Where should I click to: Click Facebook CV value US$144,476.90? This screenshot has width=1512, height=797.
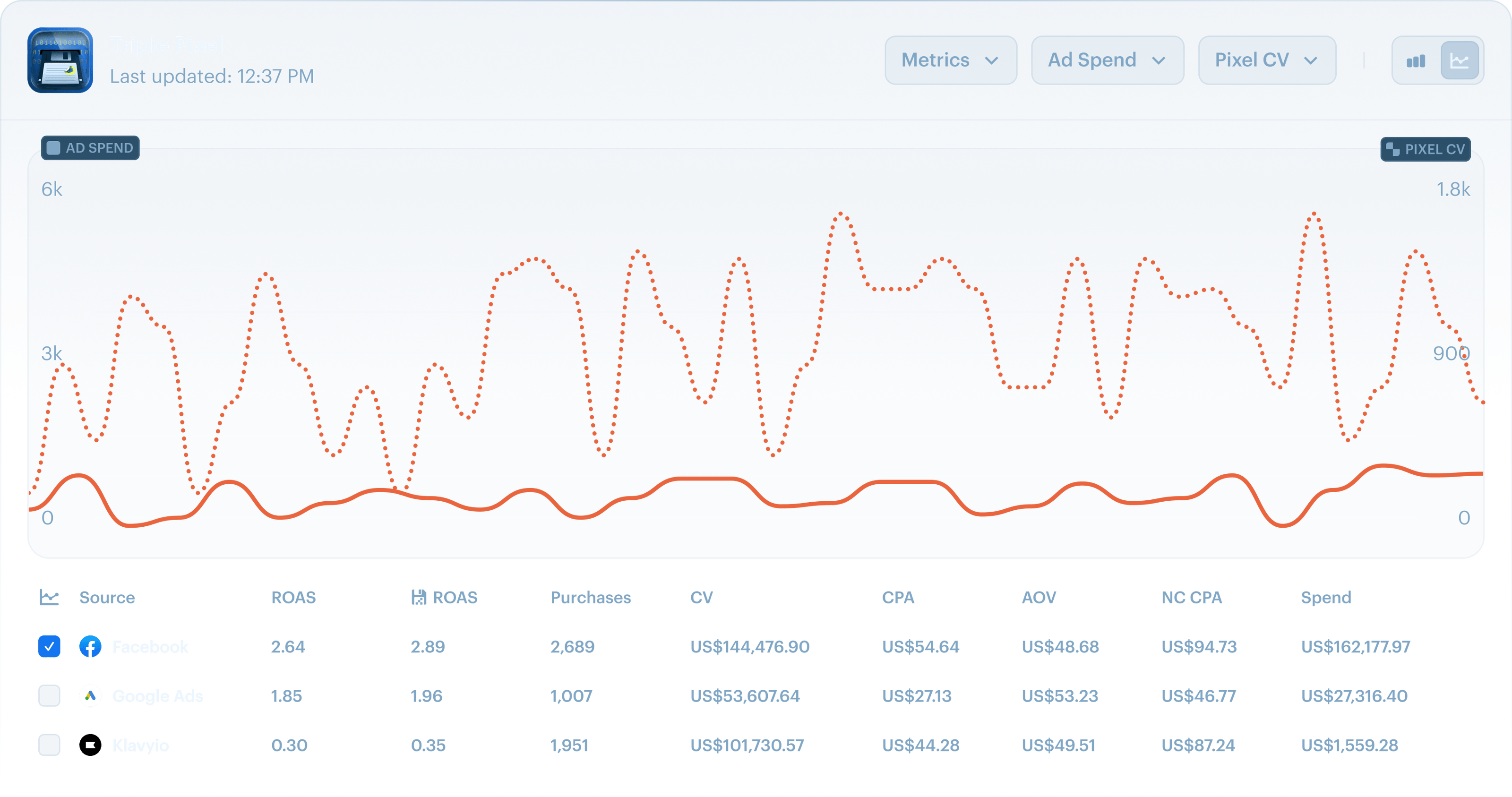point(749,647)
